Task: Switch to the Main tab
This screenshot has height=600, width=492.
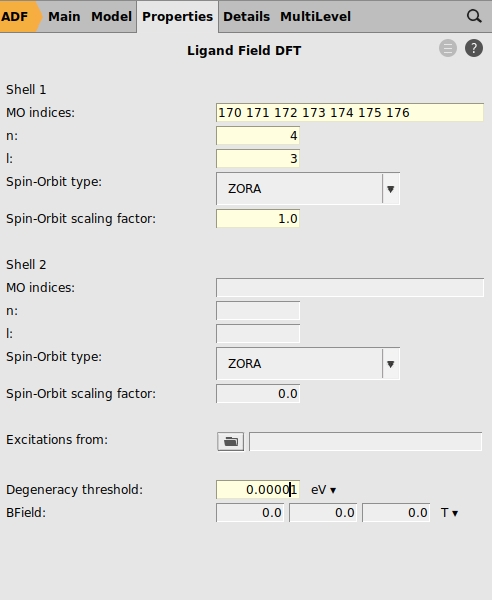Action: point(64,16)
